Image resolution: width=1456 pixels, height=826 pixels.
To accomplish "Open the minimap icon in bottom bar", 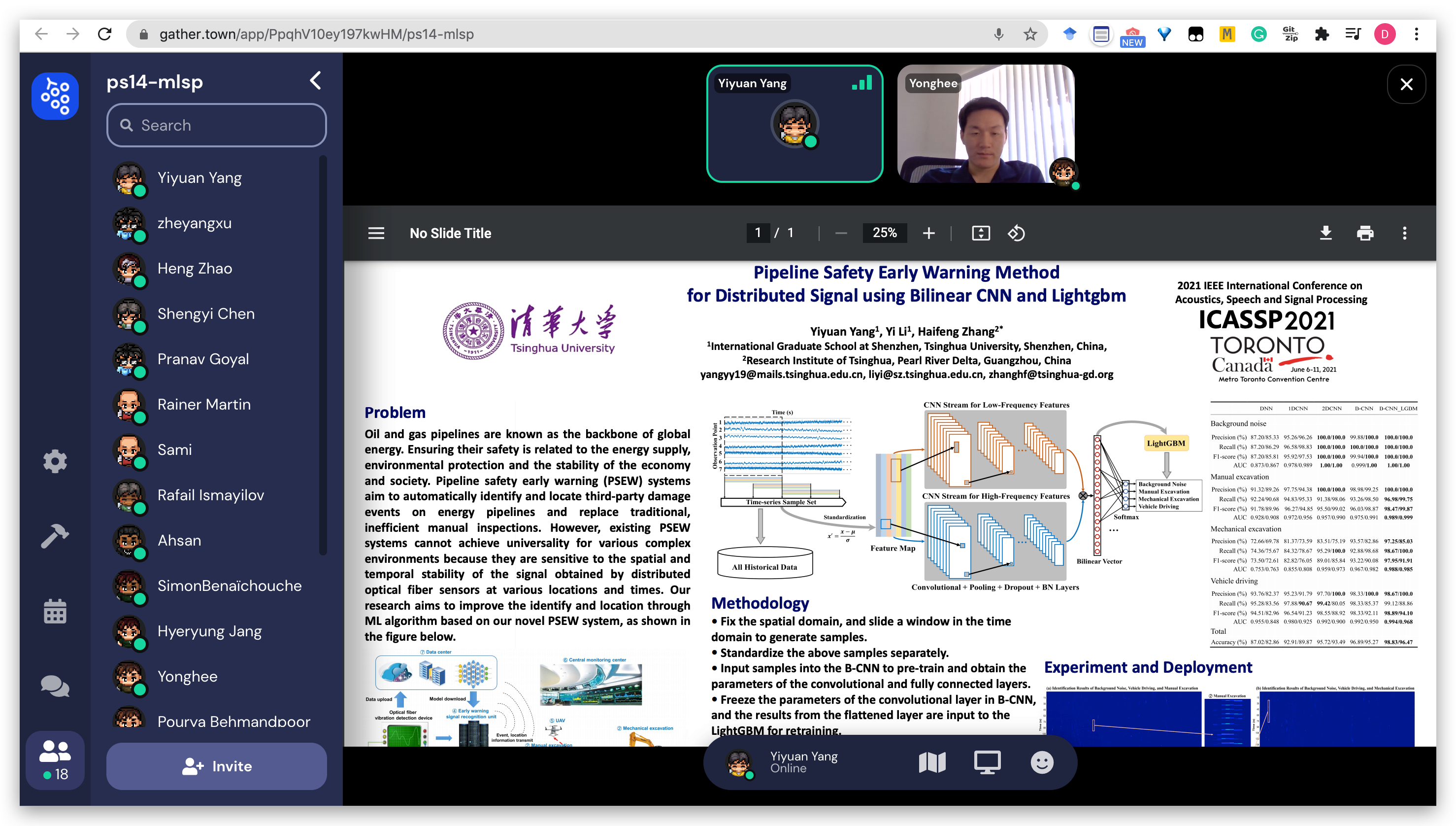I will (x=932, y=762).
